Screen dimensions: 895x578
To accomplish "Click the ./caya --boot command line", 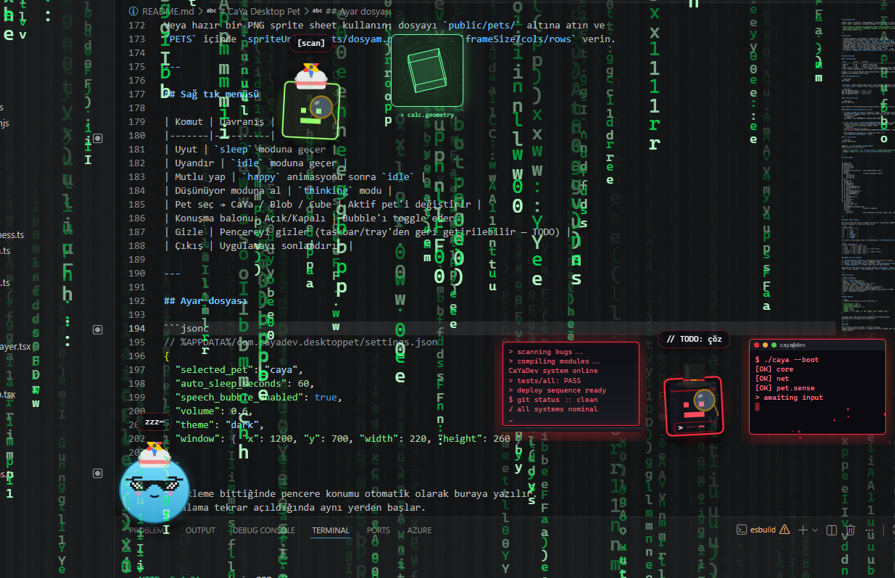I will 787,359.
